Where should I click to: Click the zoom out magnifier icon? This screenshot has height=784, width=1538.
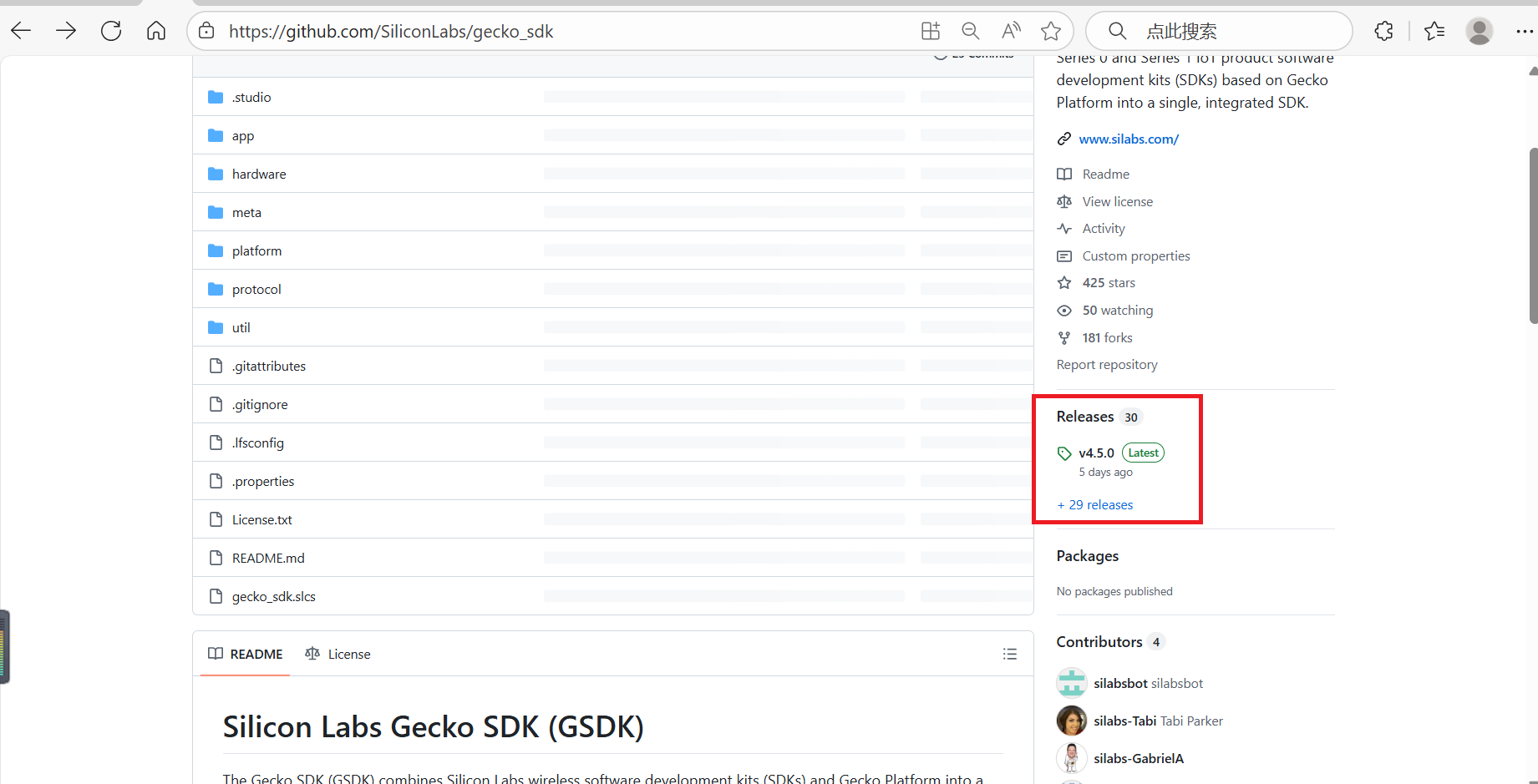pyautogui.click(x=971, y=32)
